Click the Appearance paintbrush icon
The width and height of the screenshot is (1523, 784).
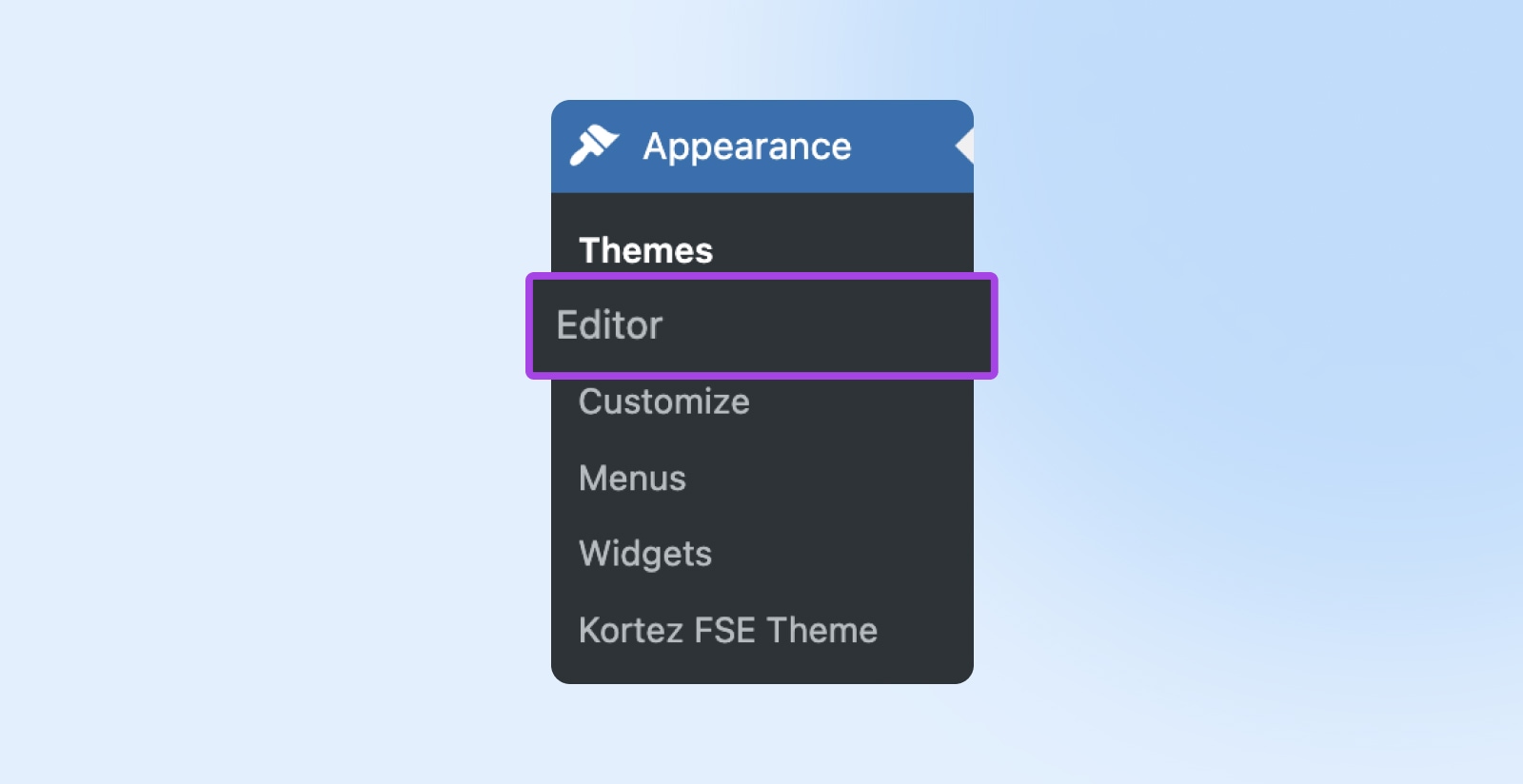[594, 146]
